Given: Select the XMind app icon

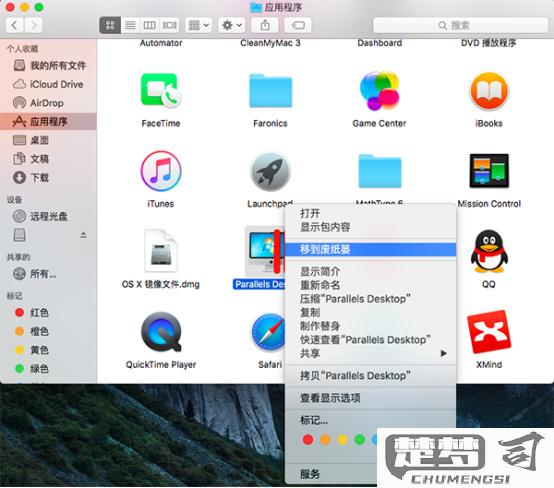Looking at the screenshot, I should [489, 331].
